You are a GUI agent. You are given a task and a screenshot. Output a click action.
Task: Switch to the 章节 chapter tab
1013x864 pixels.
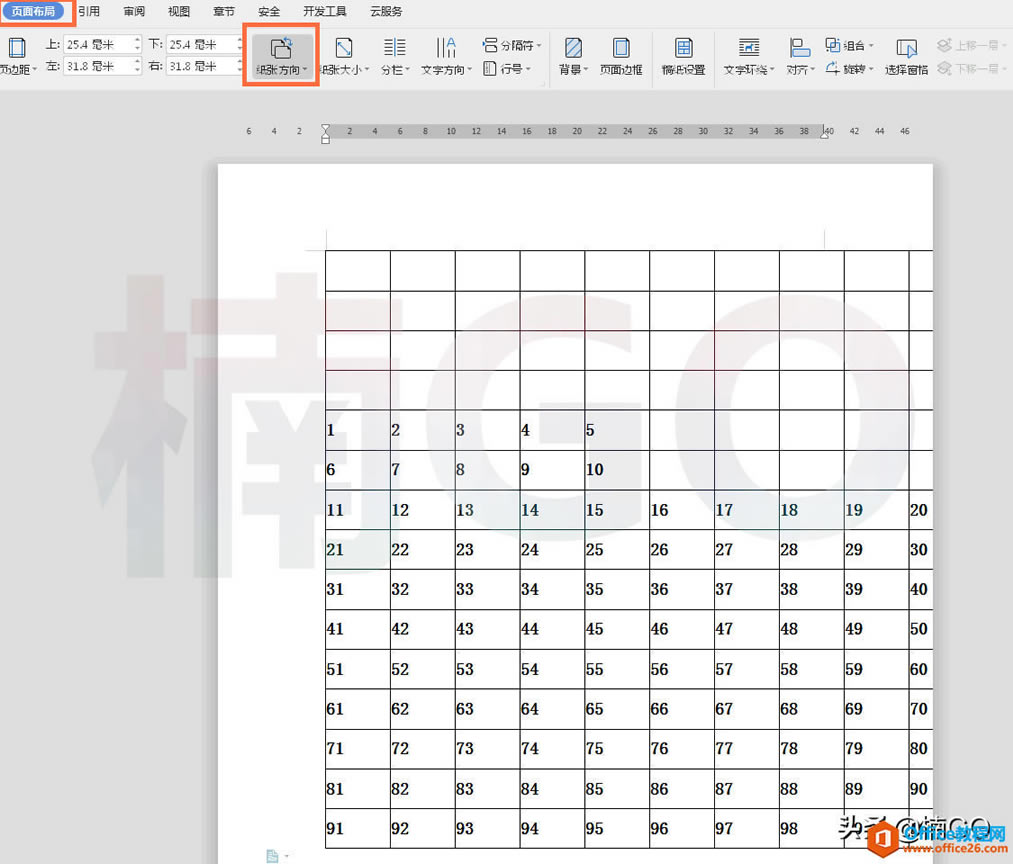tap(224, 11)
